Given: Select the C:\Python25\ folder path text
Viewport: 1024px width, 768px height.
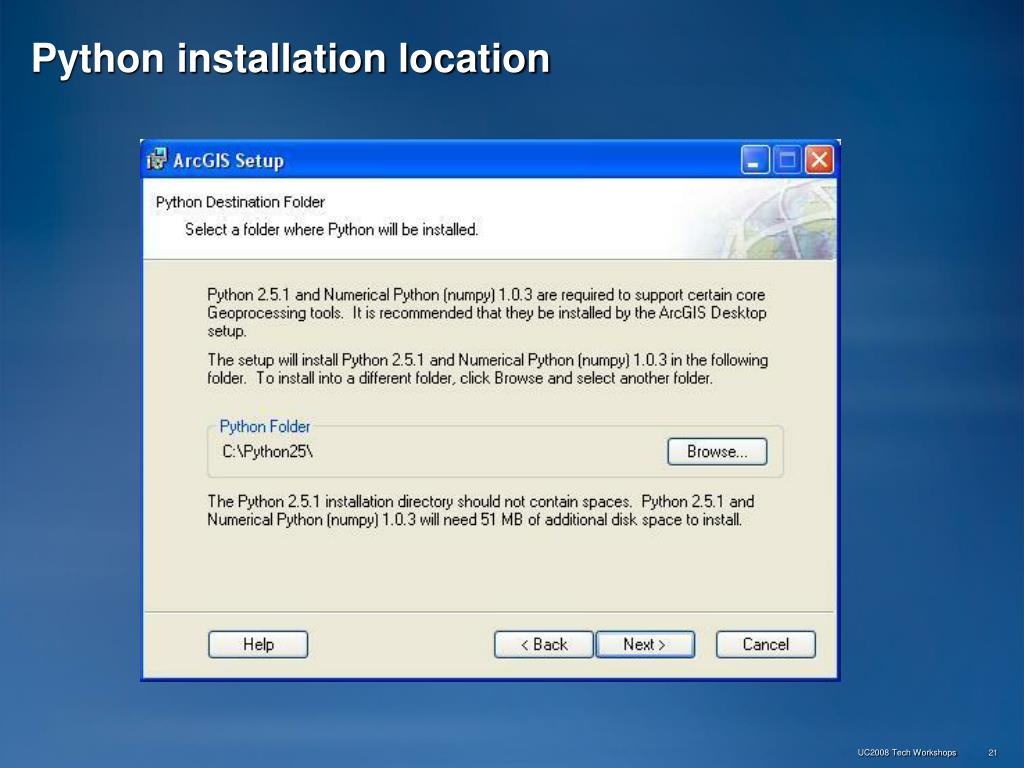Looking at the screenshot, I should click(x=268, y=451).
